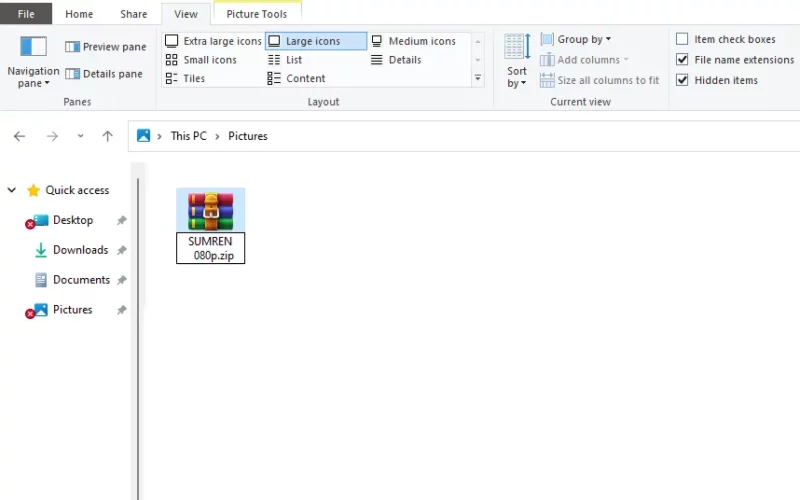
Task: Go back with the Back arrow
Action: point(19,136)
